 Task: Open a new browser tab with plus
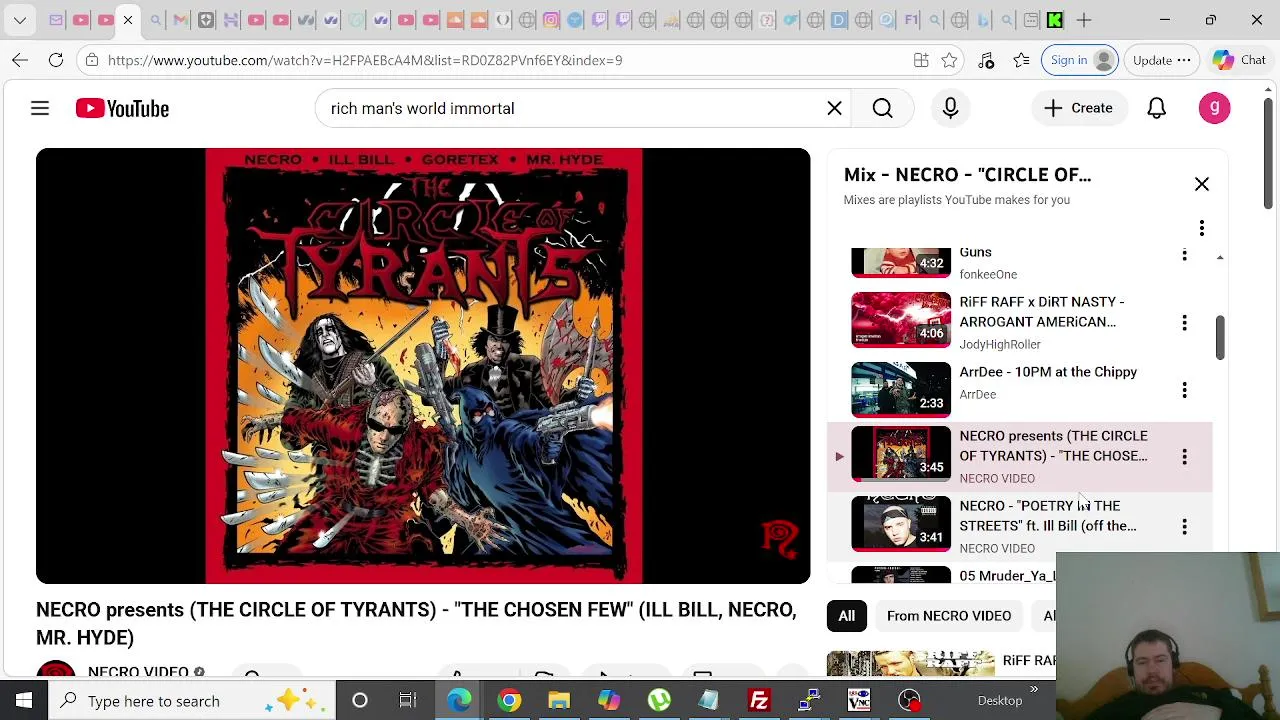coord(1083,20)
